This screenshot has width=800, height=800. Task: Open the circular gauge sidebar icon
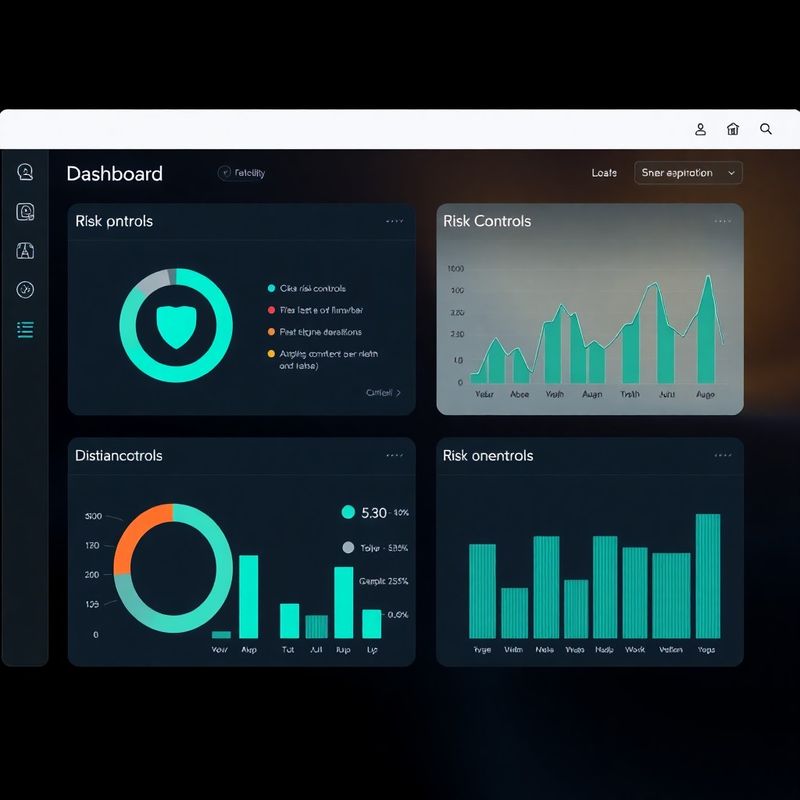point(25,290)
